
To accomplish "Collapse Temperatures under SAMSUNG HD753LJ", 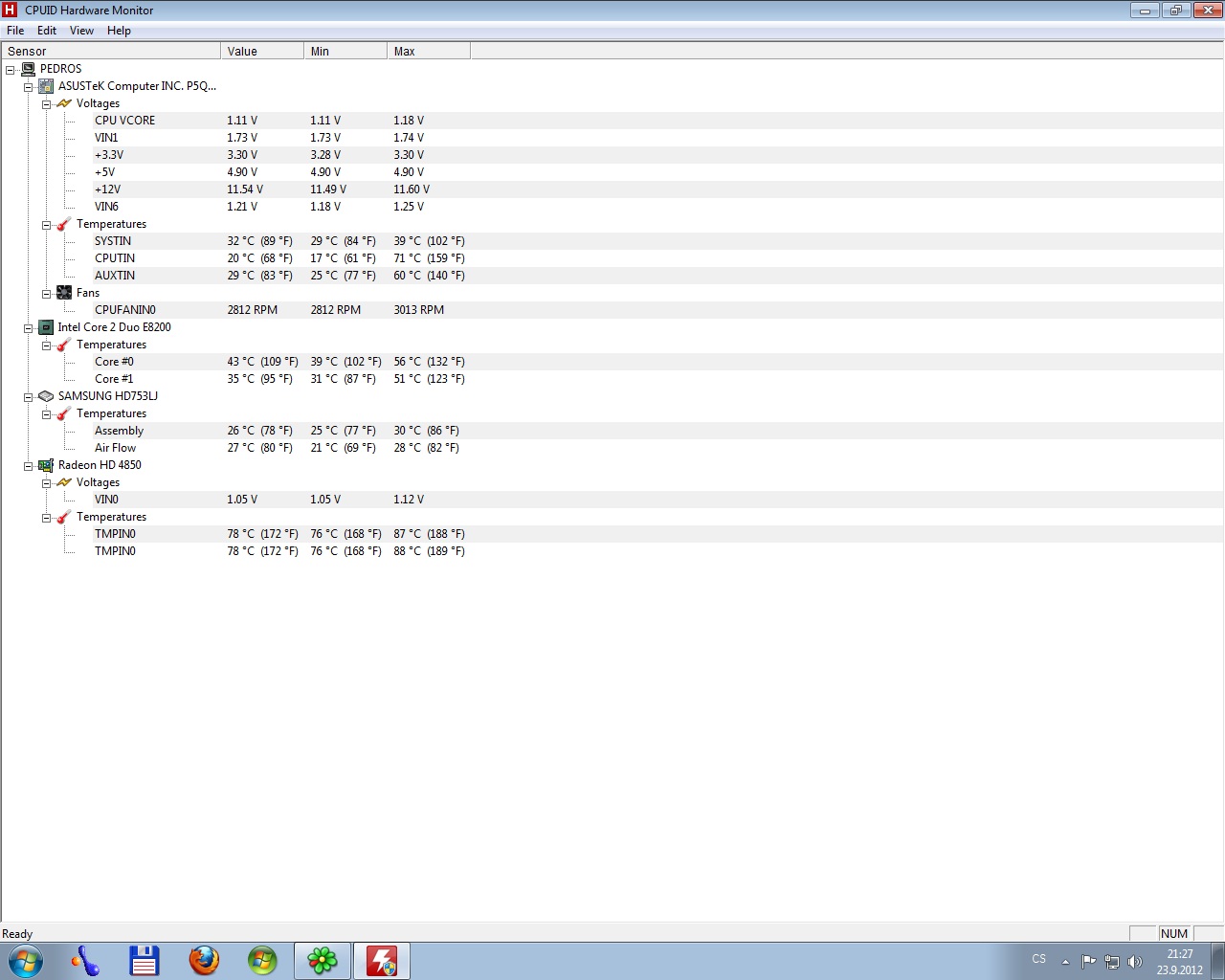I will tap(46, 414).
